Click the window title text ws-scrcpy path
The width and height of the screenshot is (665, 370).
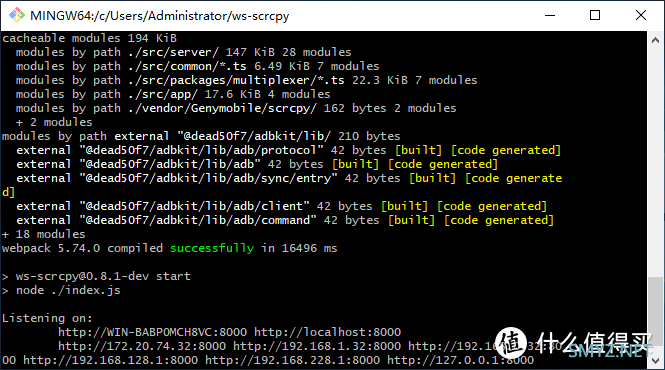click(x=159, y=16)
